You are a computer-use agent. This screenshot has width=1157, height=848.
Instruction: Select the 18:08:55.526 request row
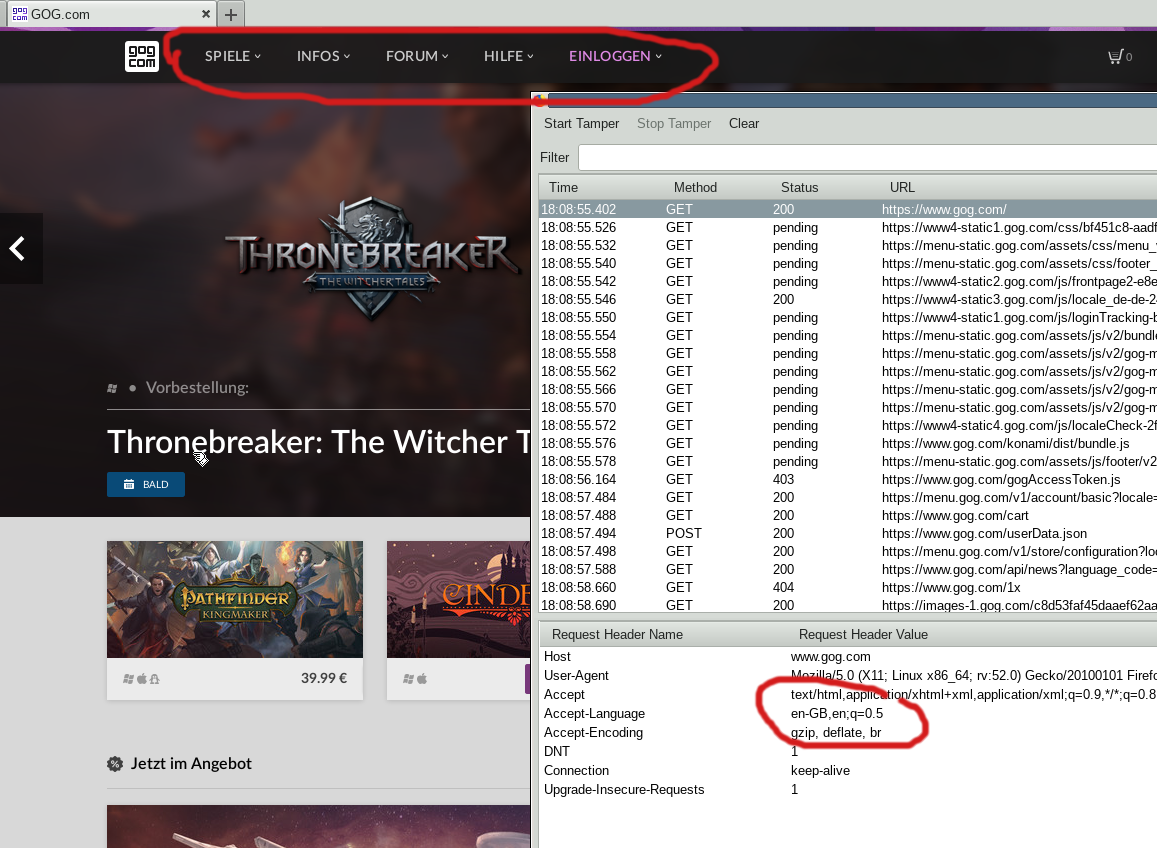(848, 227)
